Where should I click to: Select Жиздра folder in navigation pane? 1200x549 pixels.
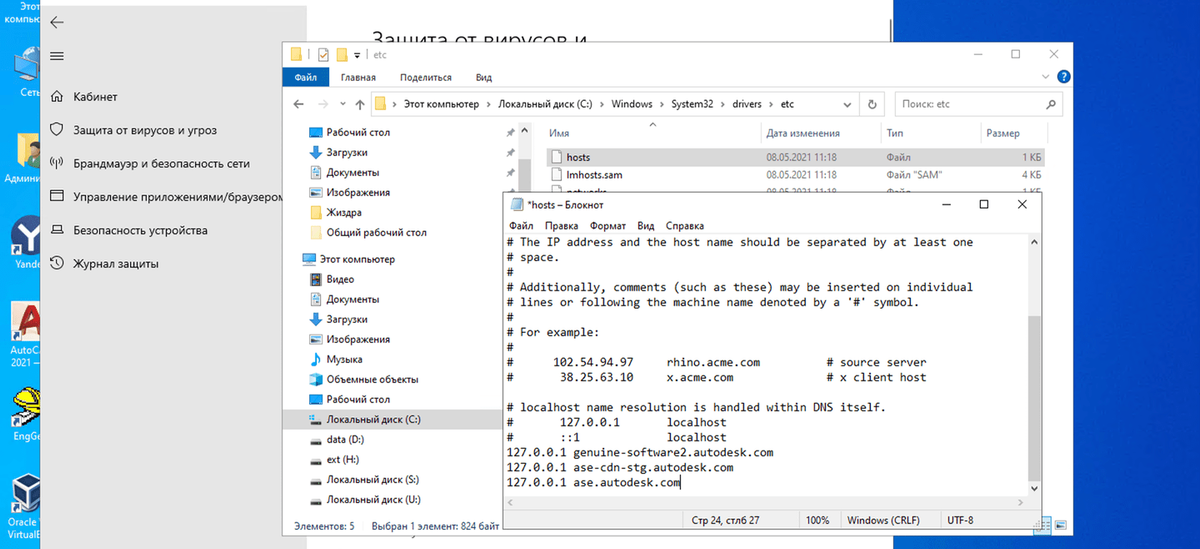344,212
